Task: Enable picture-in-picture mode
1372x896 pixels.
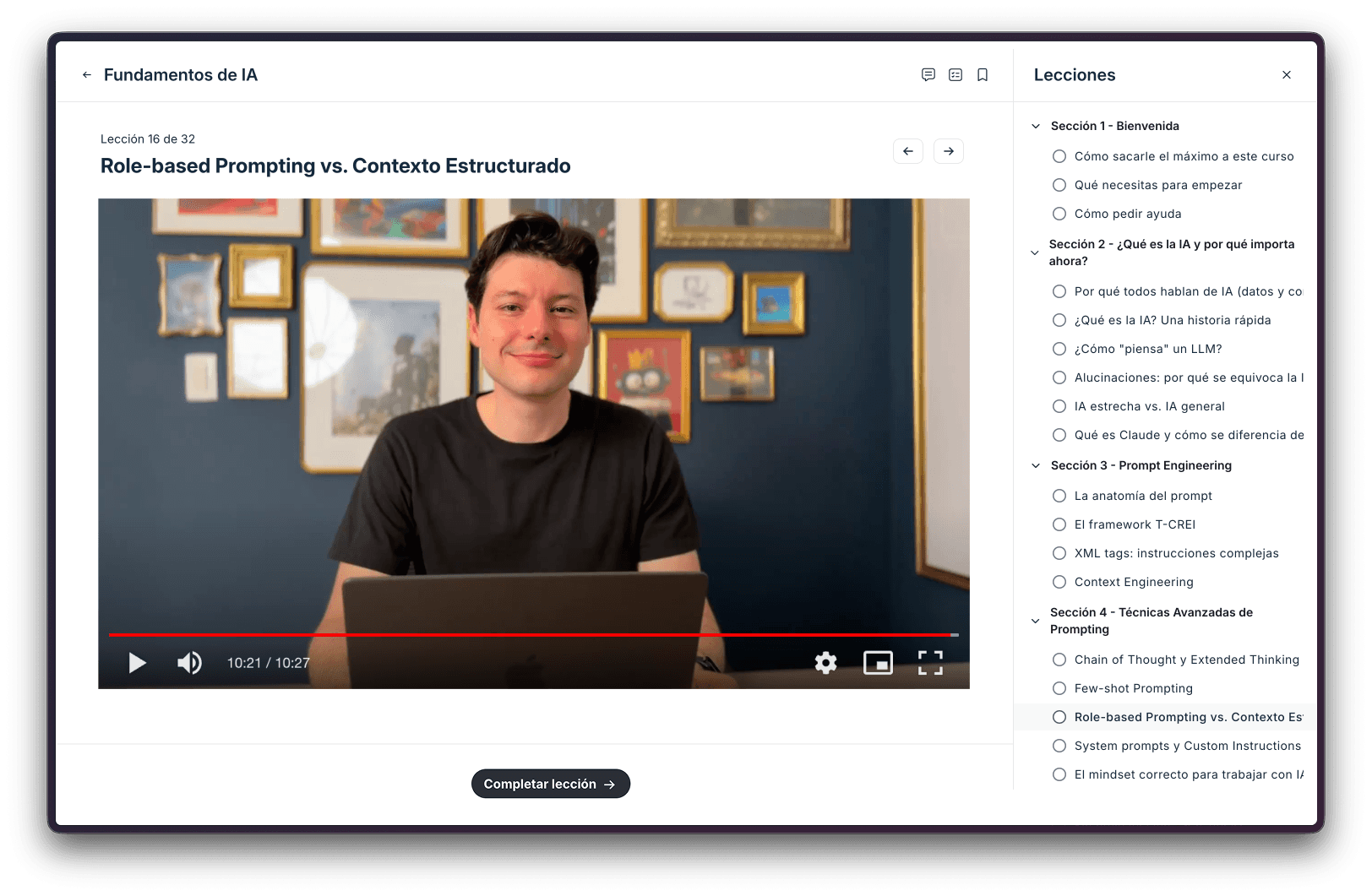Action: [878, 663]
